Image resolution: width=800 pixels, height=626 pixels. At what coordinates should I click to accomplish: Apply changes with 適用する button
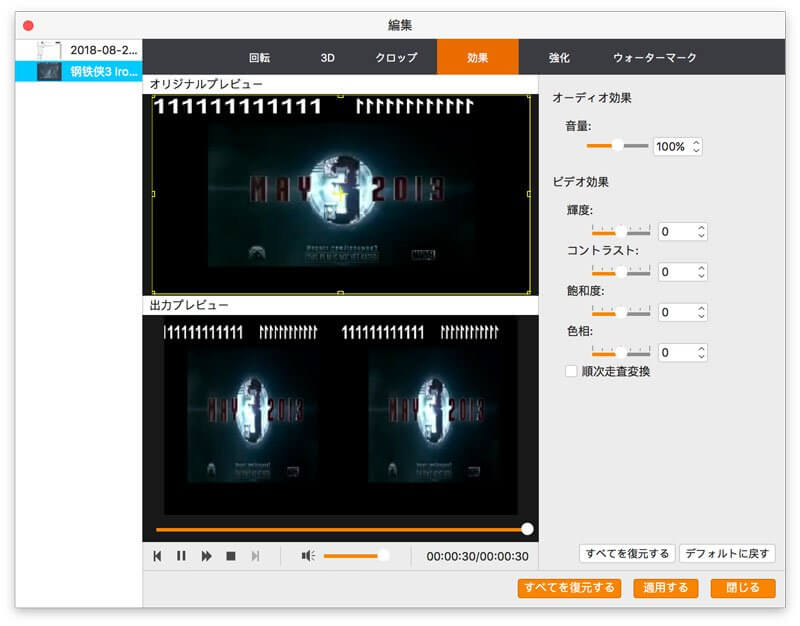(x=665, y=588)
